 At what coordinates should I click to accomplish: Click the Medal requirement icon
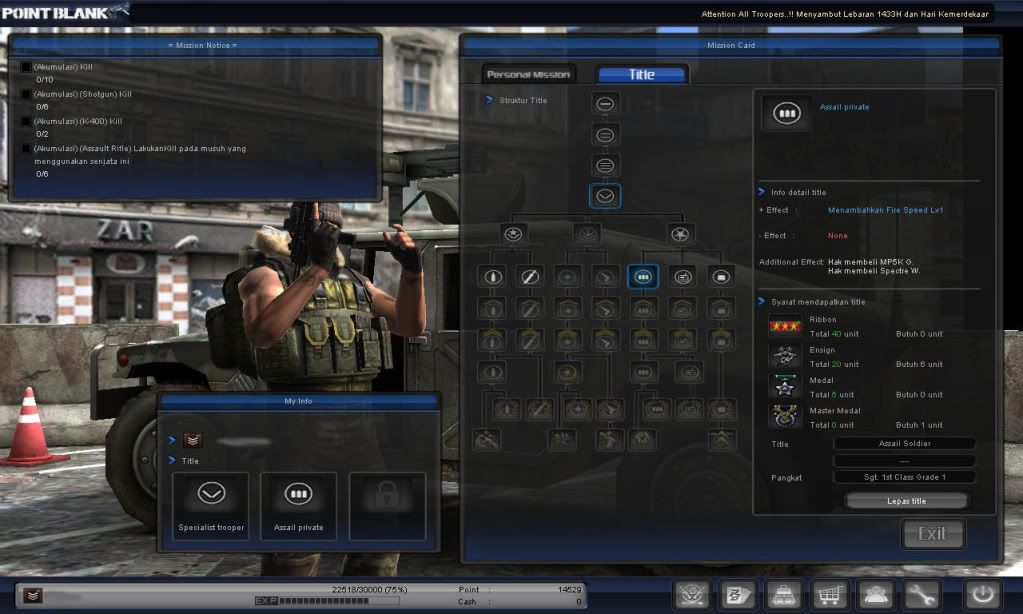click(x=784, y=387)
